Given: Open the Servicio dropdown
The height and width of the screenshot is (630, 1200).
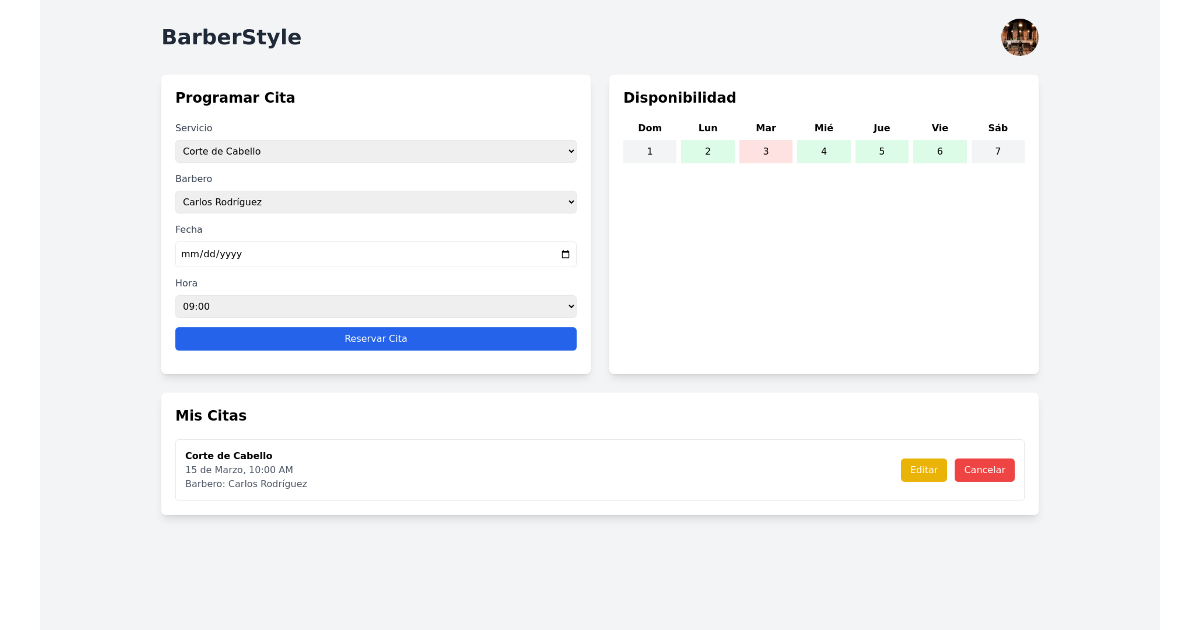Looking at the screenshot, I should (376, 151).
